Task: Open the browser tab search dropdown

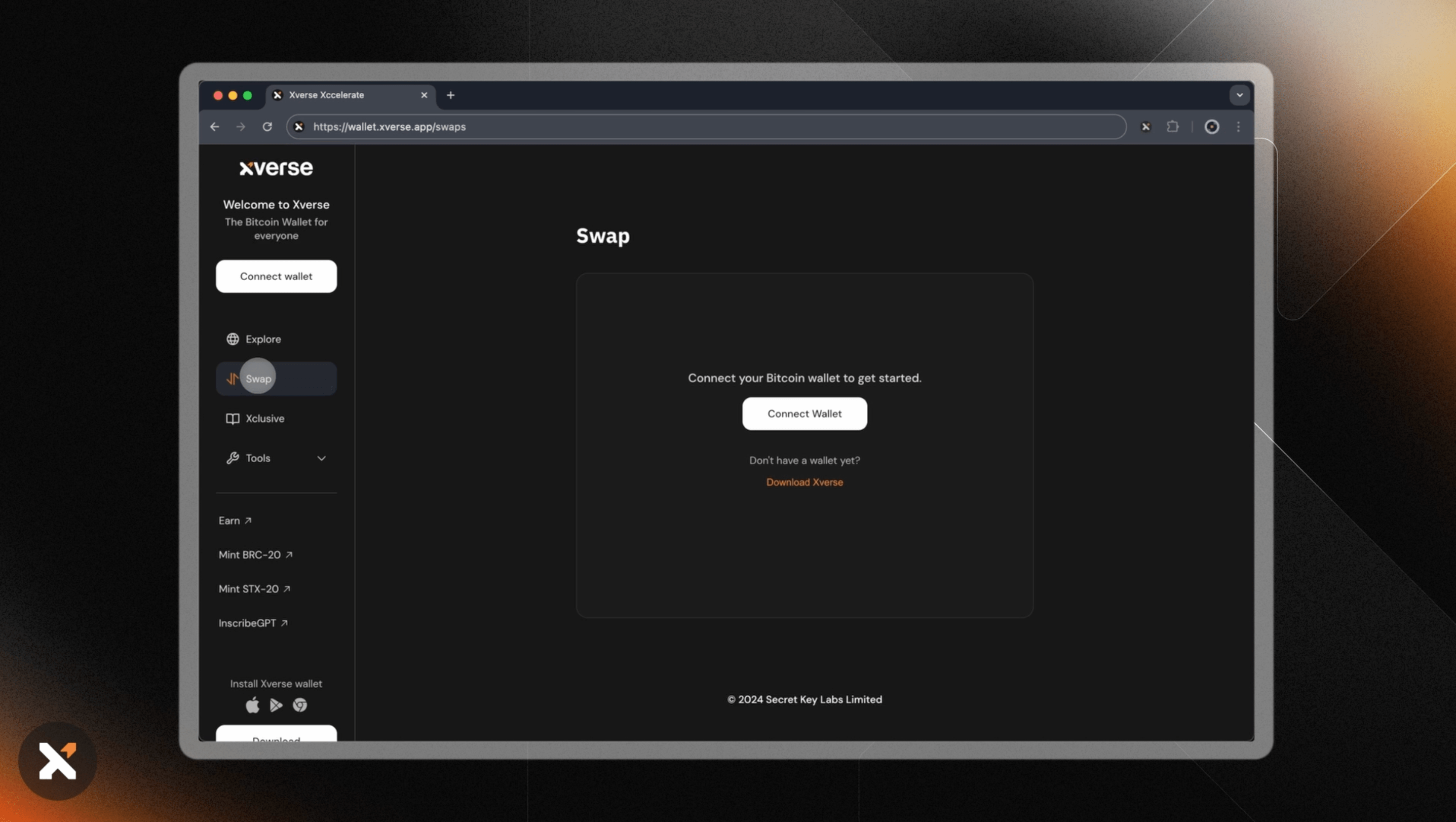Action: pyautogui.click(x=1239, y=95)
